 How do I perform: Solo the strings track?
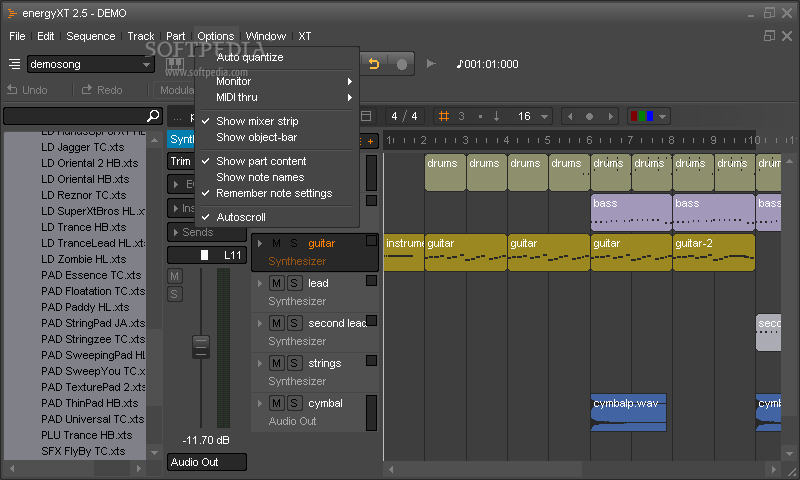(x=294, y=363)
